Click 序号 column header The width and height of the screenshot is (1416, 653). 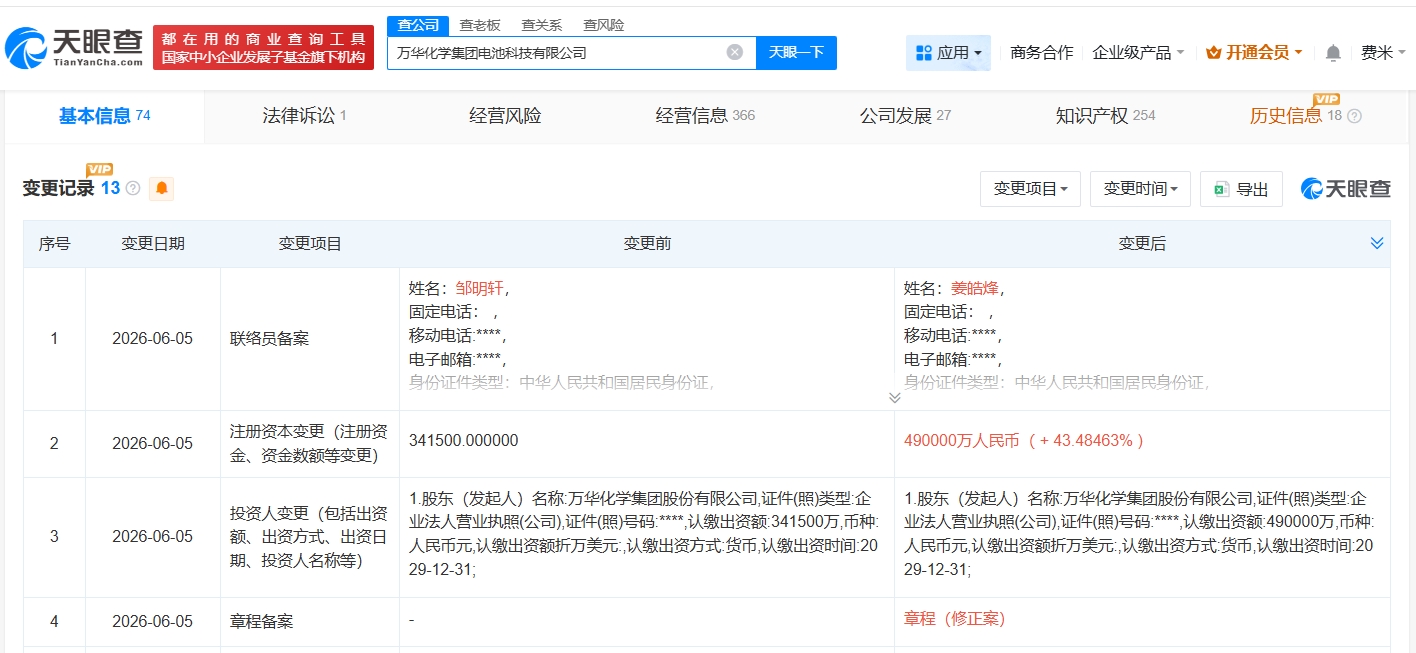(54, 243)
